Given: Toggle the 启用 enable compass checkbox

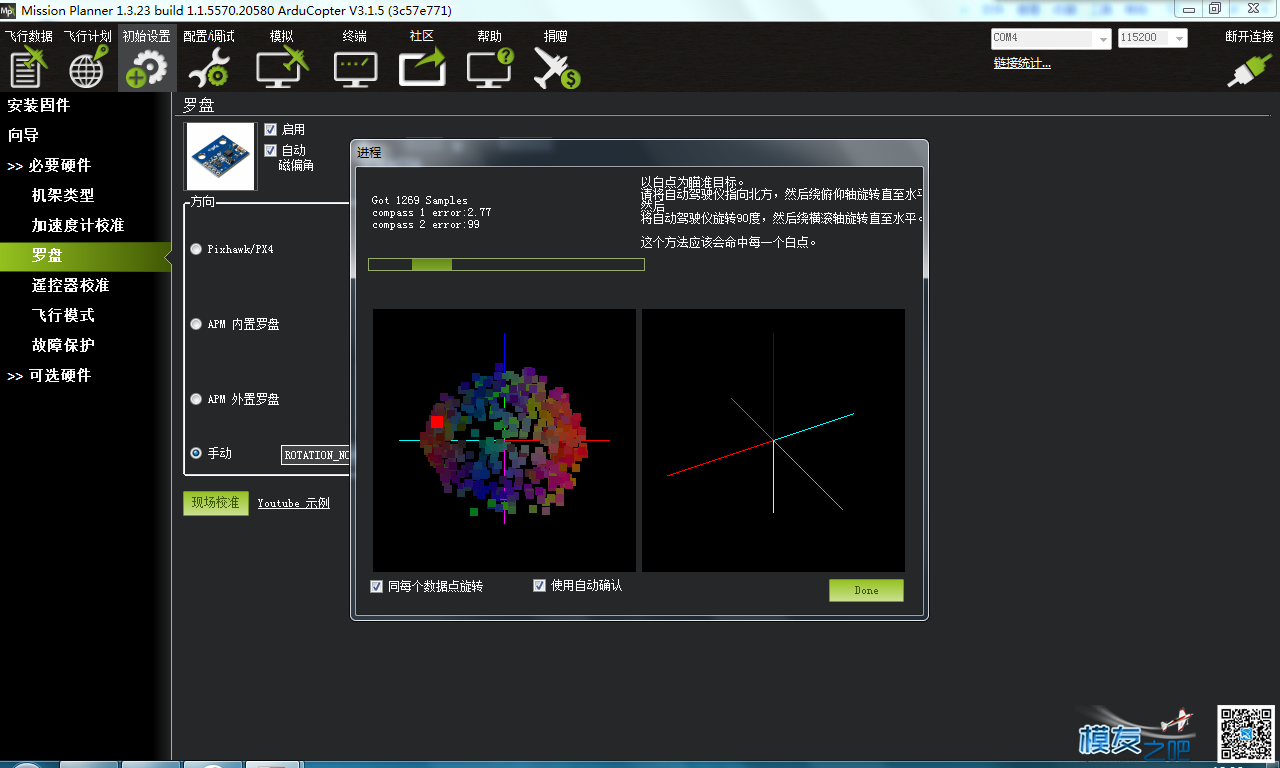Looking at the screenshot, I should coord(271,130).
